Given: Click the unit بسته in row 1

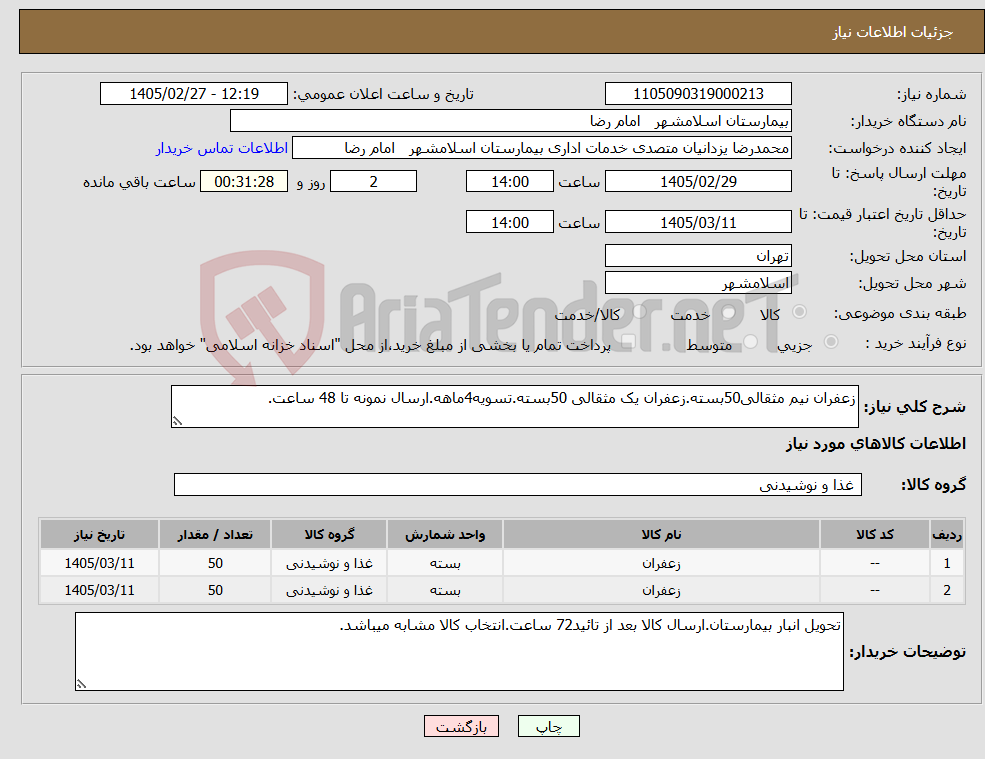Looking at the screenshot, I should [x=445, y=564].
